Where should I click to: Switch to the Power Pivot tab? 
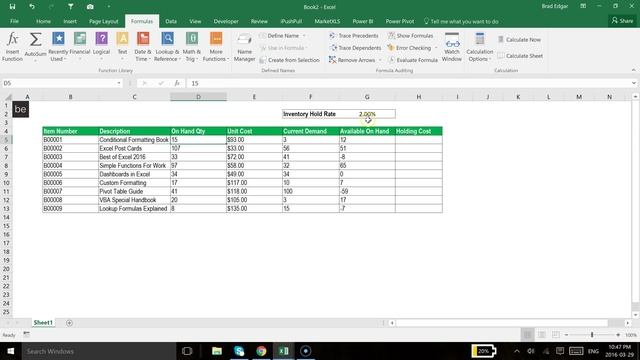pos(400,21)
